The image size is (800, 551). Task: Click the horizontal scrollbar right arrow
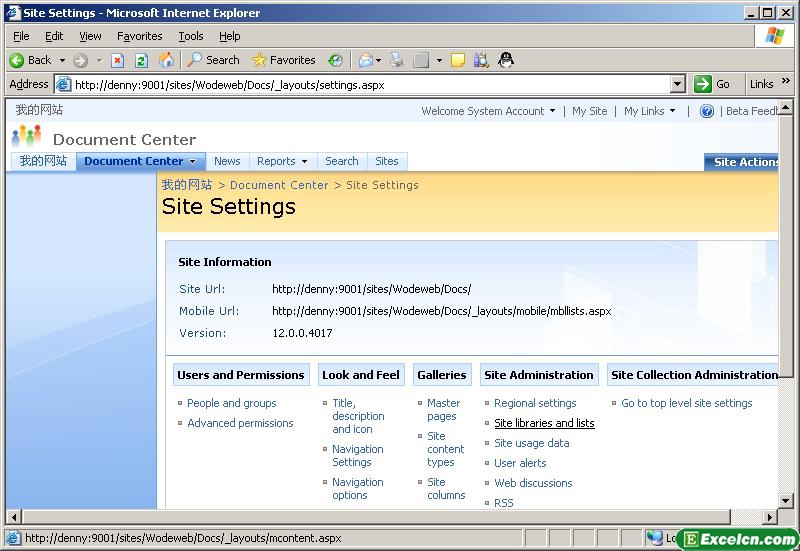pos(770,517)
